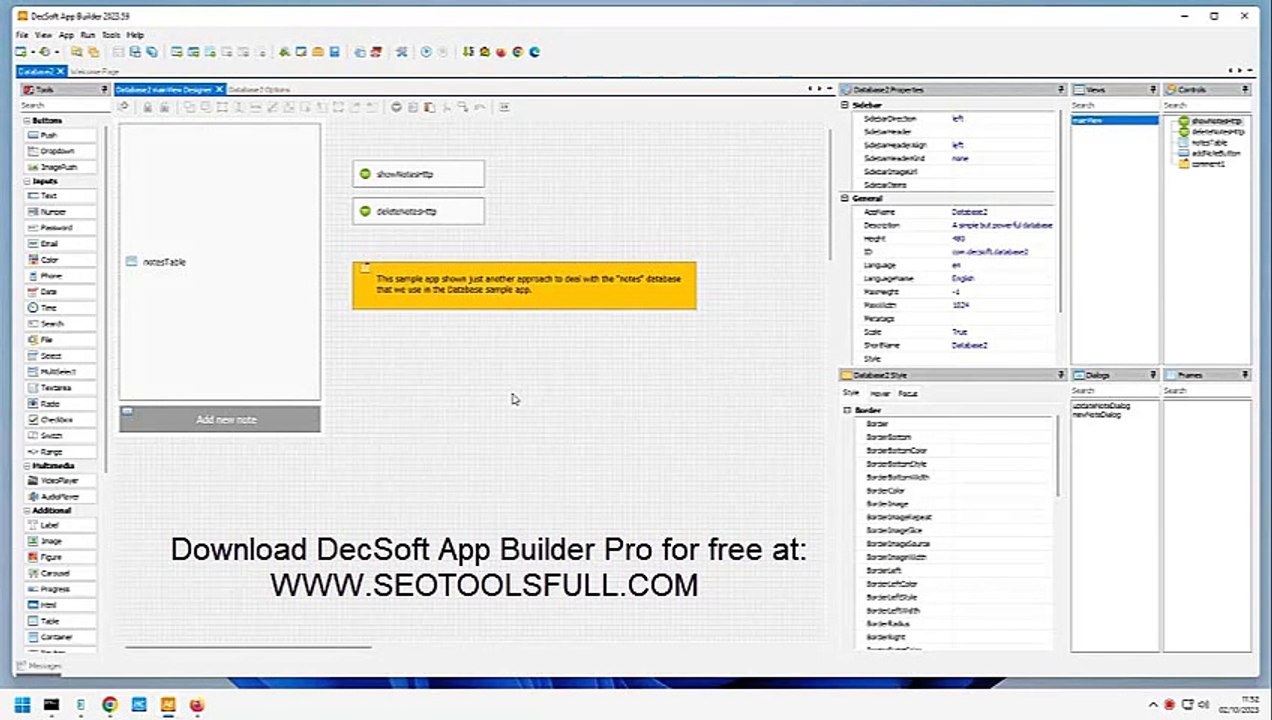Select the Color input control tool
1272x720 pixels.
click(x=62, y=260)
